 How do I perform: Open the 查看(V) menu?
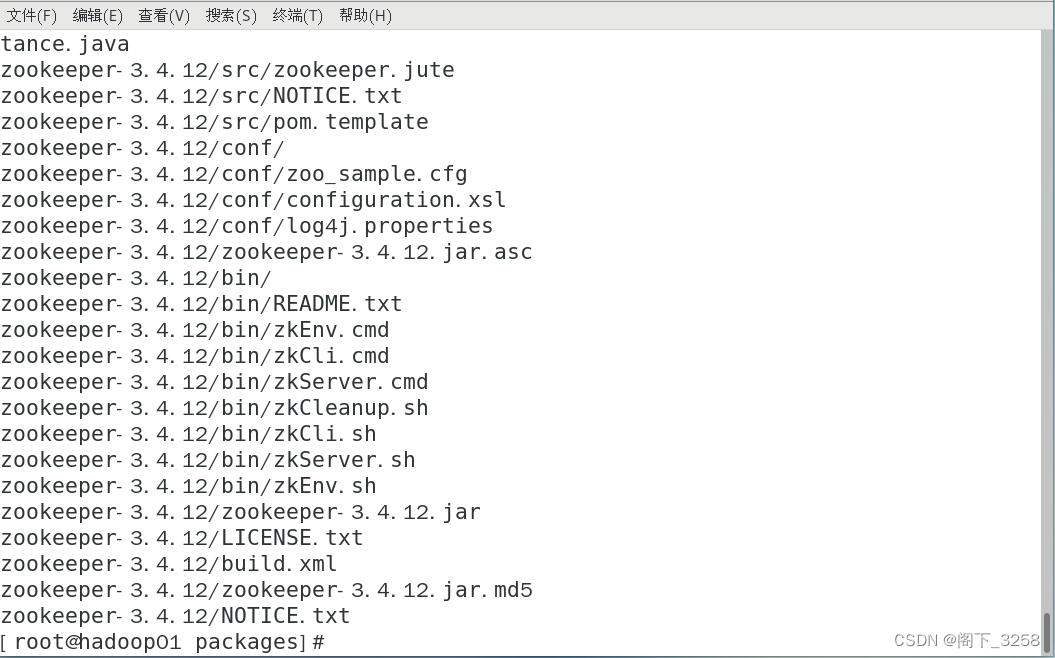click(163, 15)
